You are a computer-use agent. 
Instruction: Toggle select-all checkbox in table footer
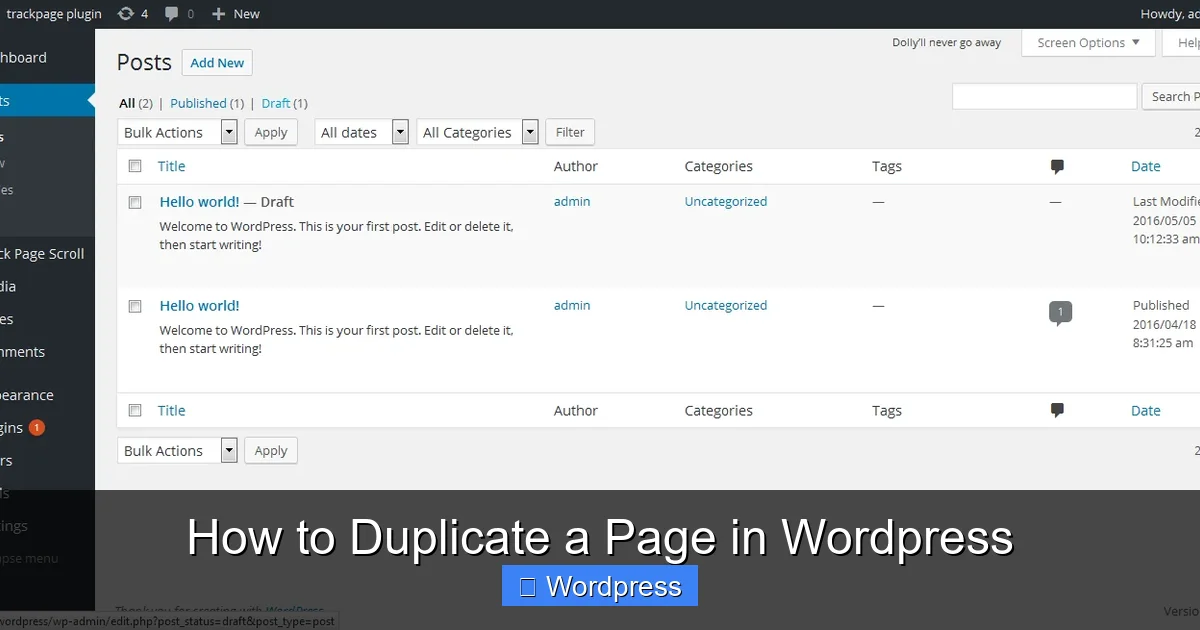tap(135, 411)
